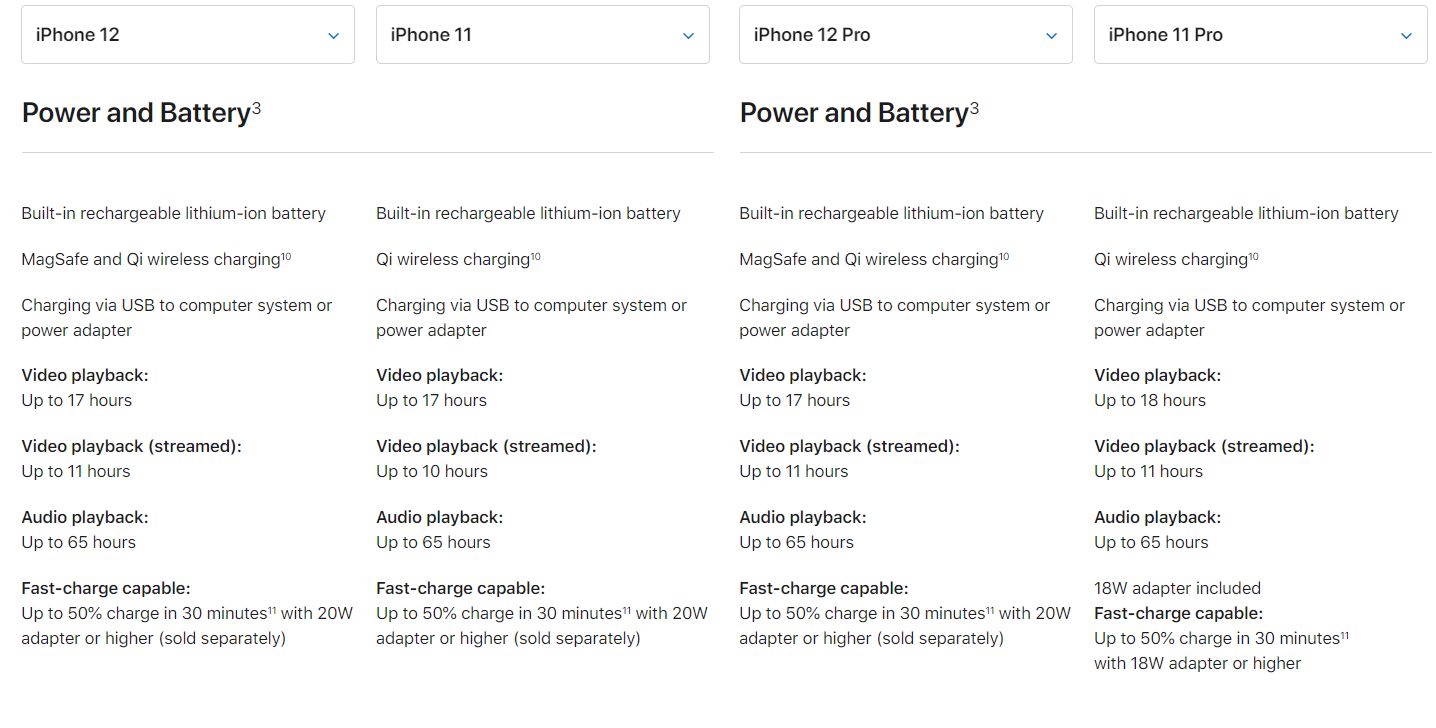Open footnote 3 beside the left Power and Battery heading
The height and width of the screenshot is (728, 1436).
[256, 108]
